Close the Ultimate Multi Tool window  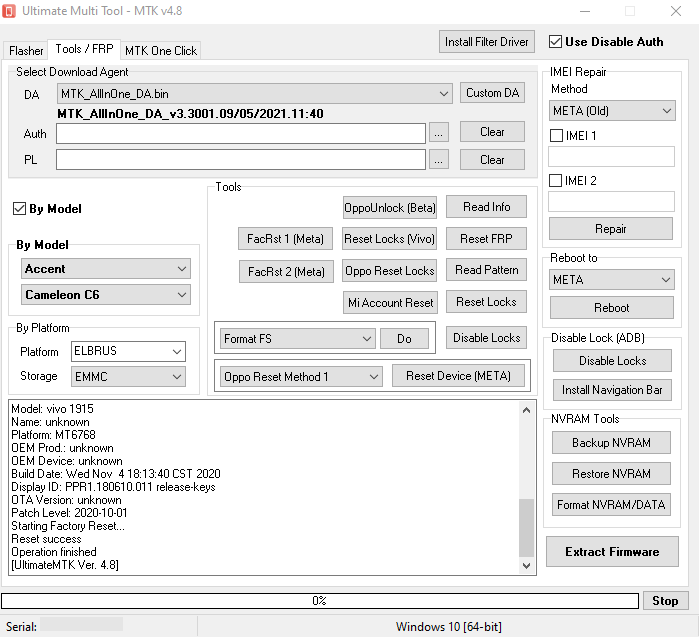[676, 11]
